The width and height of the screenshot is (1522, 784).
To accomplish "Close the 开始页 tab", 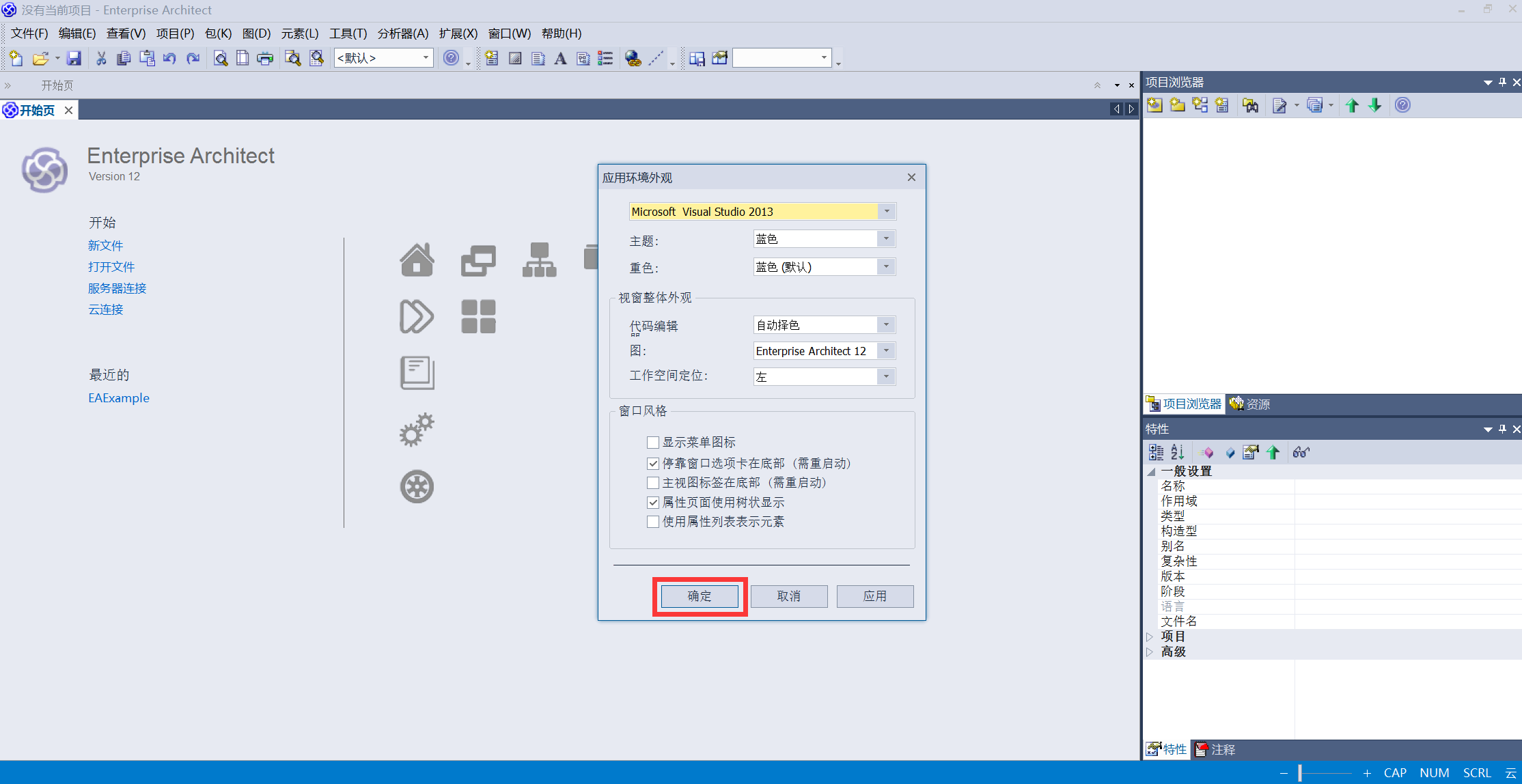I will 68,110.
